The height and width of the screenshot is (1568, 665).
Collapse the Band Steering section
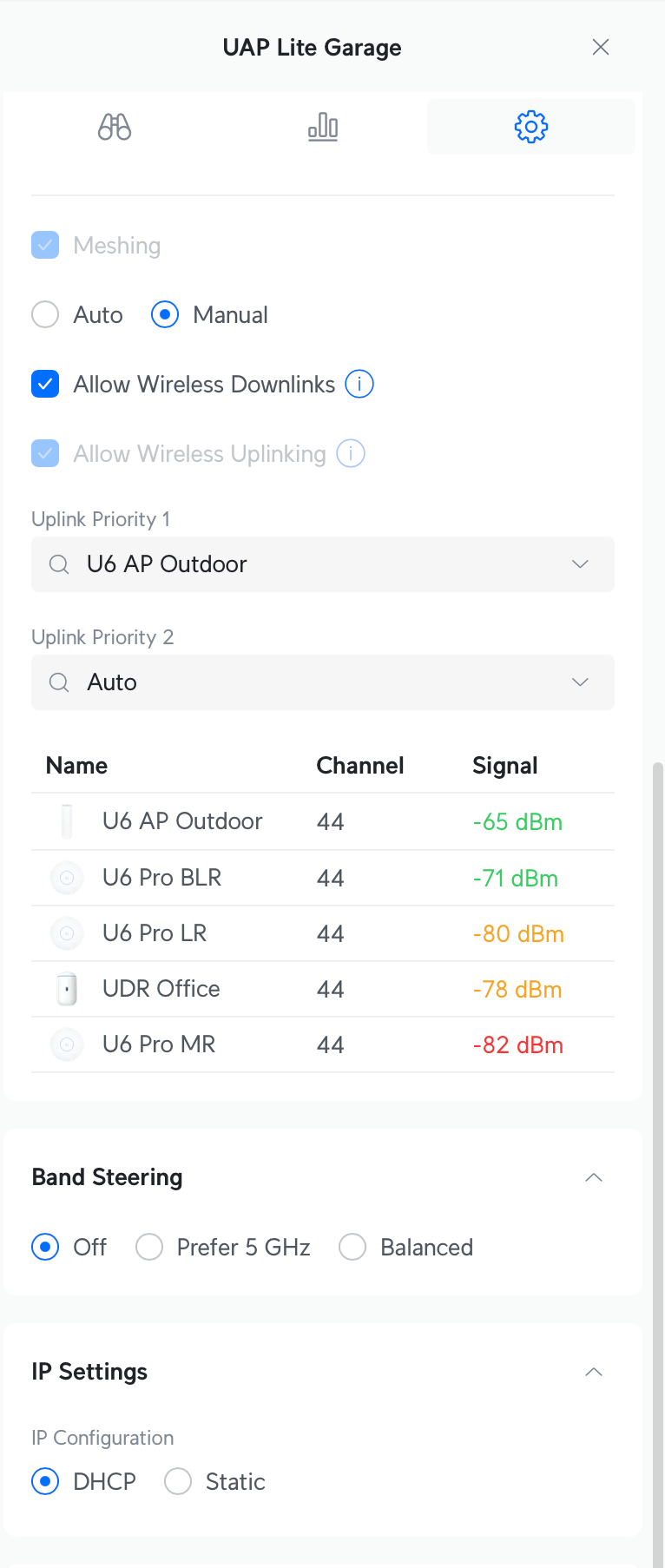(x=594, y=1177)
